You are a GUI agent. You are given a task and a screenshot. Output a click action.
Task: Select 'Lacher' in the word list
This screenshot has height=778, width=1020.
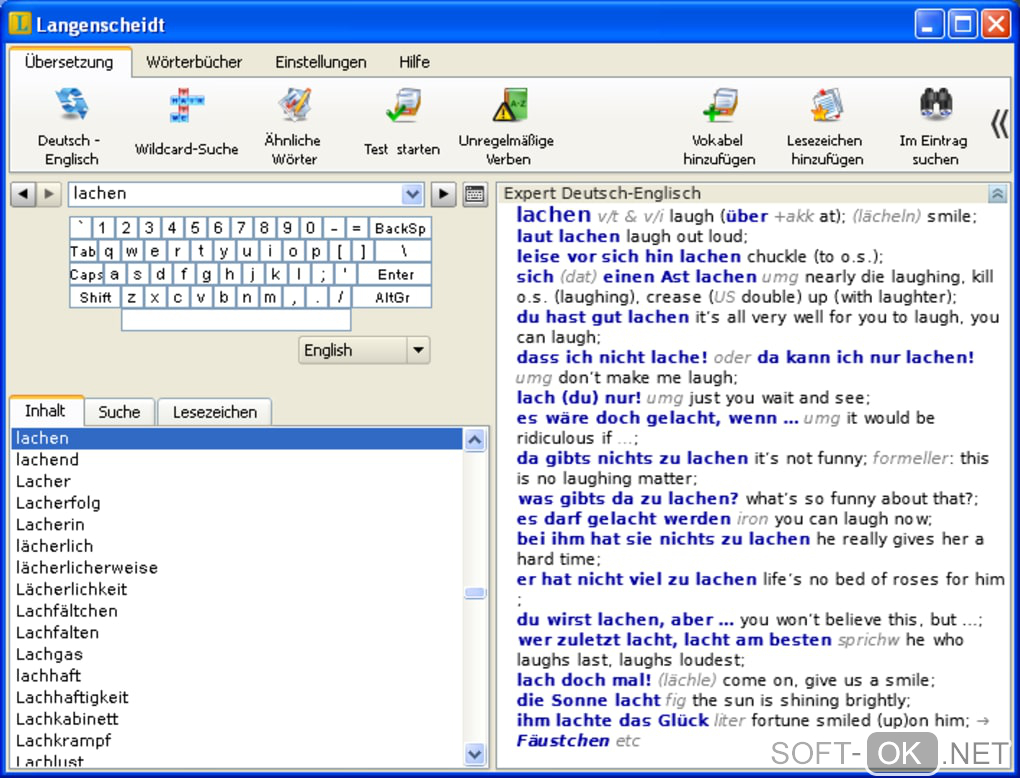coord(237,481)
